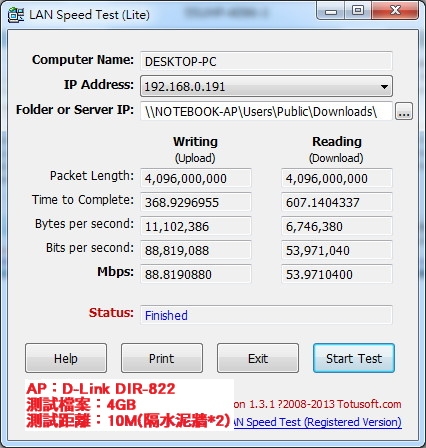Image resolution: width=426 pixels, height=448 pixels.
Task: Click the LAN Speed Test (Lite) title text
Action: click(89, 15)
